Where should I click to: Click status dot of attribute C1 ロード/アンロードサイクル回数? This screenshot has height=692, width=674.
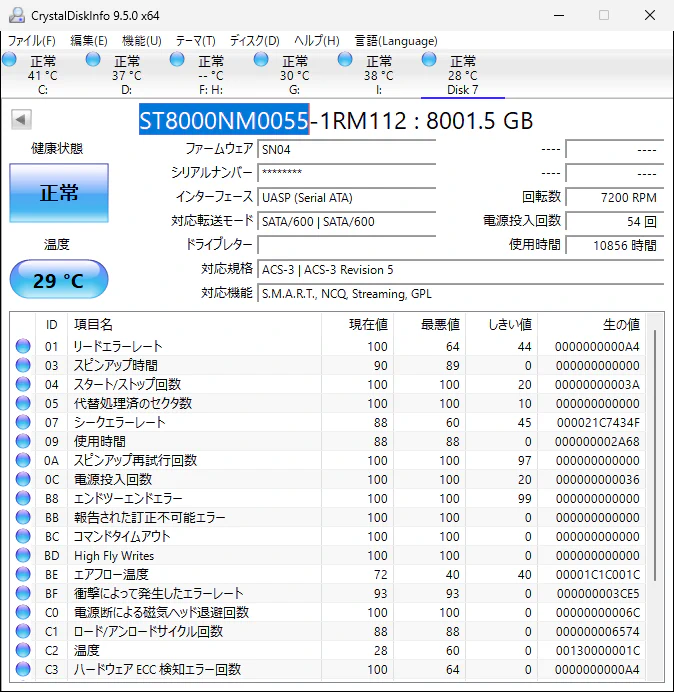pyautogui.click(x=23, y=631)
